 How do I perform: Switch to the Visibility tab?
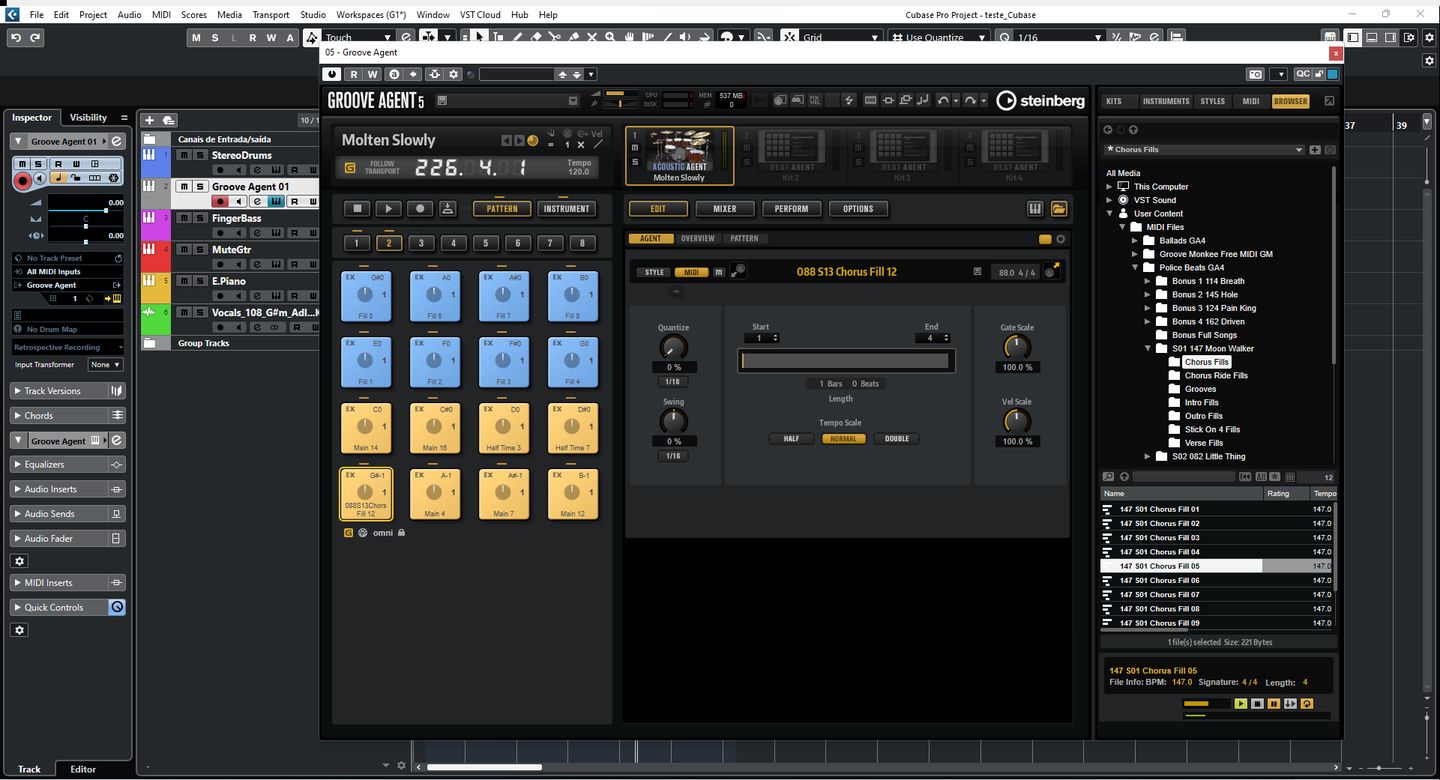[88, 117]
